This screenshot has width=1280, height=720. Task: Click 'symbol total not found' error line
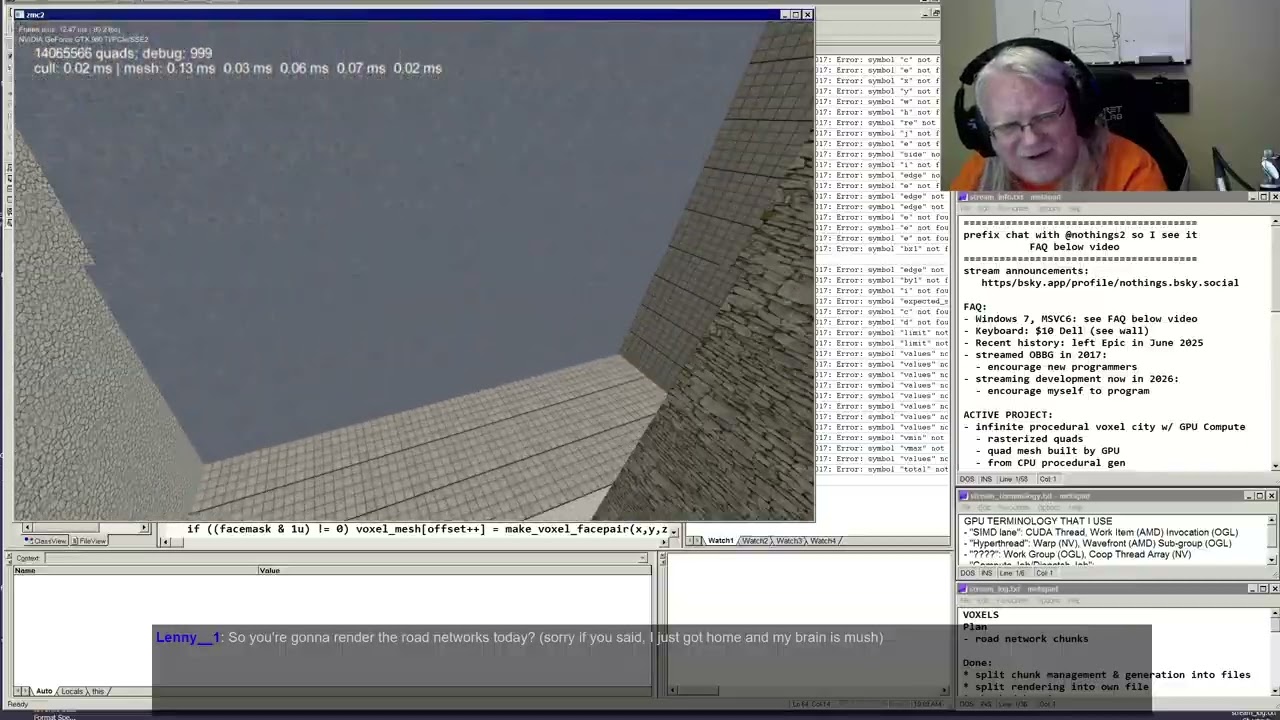click(x=882, y=470)
